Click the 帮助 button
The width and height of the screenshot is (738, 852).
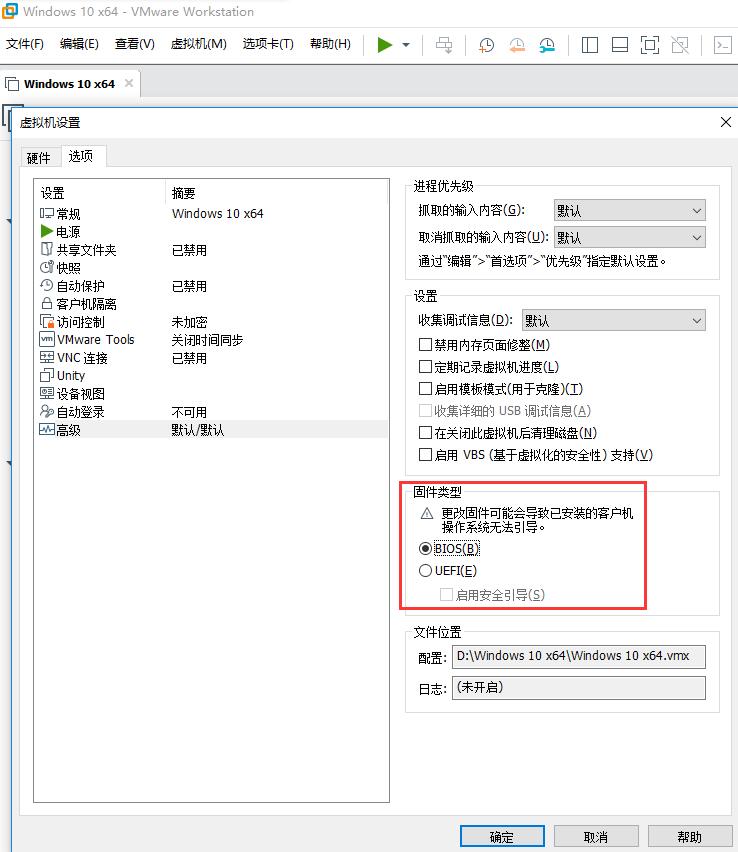(x=690, y=837)
